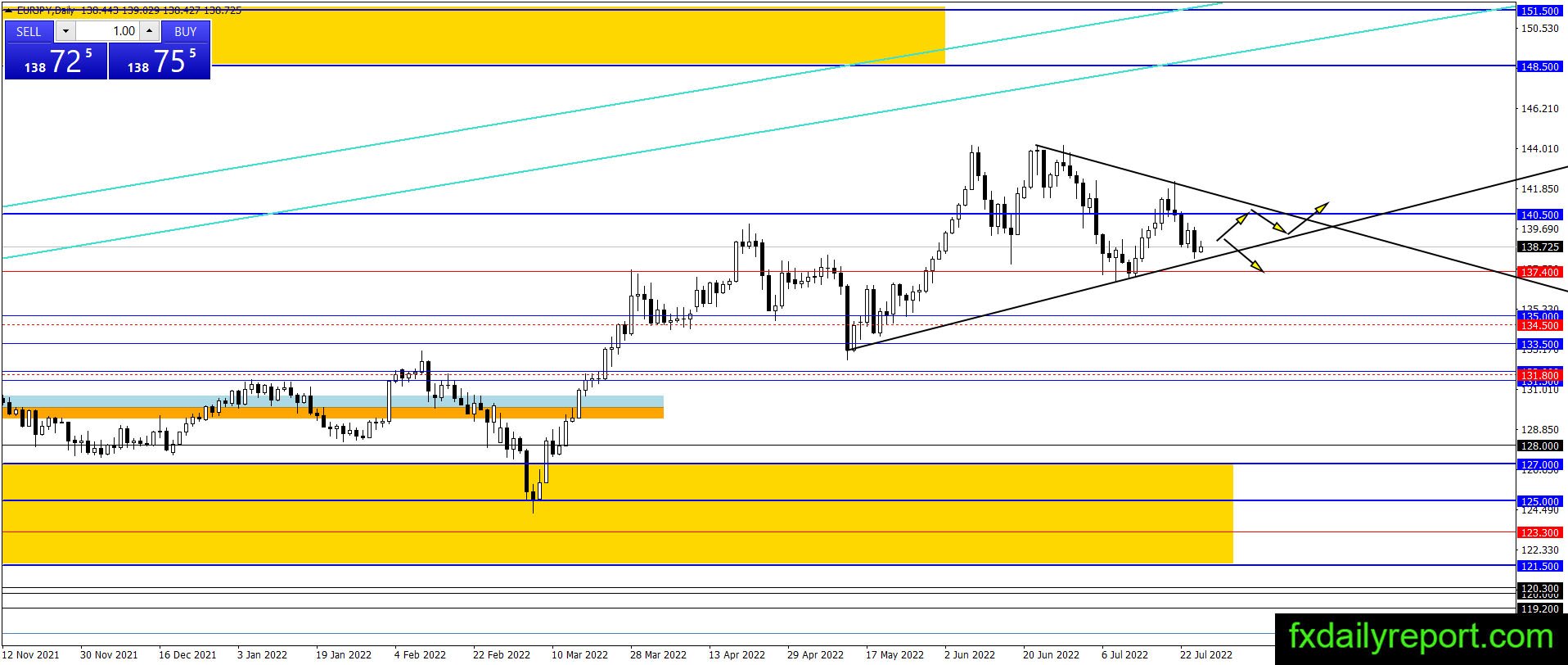Screen dimensions: 1568x665
Task: Click the red 137.400 price label
Action: (1540, 272)
